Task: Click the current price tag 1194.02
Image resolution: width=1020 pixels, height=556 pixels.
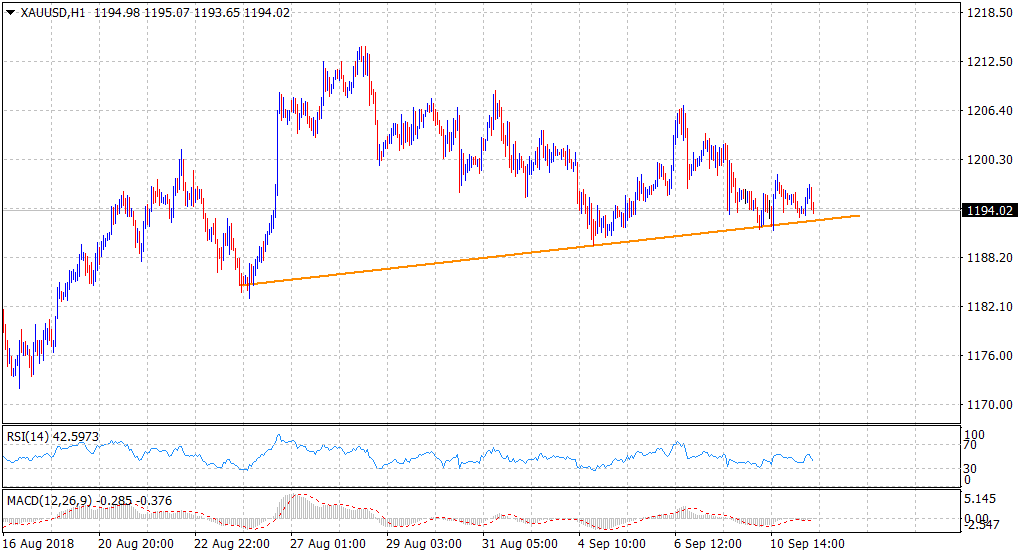Action: point(988,210)
